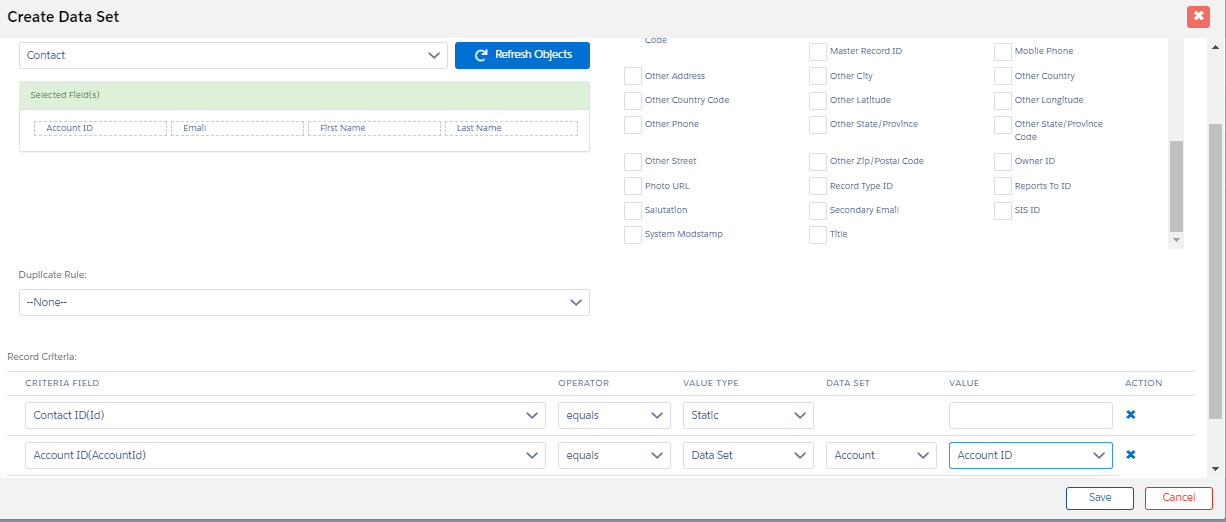The image size is (1226, 522).
Task: Check the Title field checkbox
Action: click(818, 235)
